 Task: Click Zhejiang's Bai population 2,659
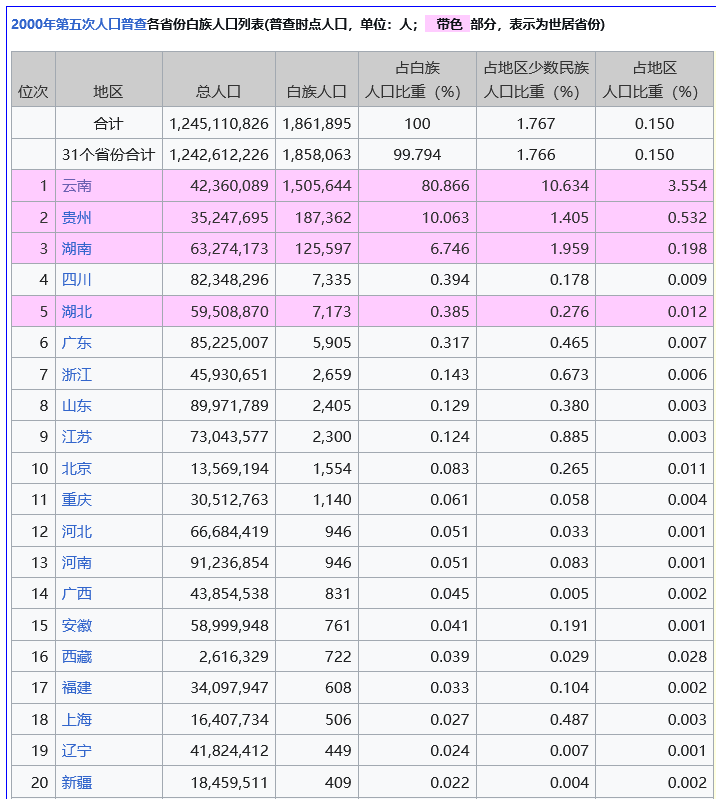tap(332, 375)
